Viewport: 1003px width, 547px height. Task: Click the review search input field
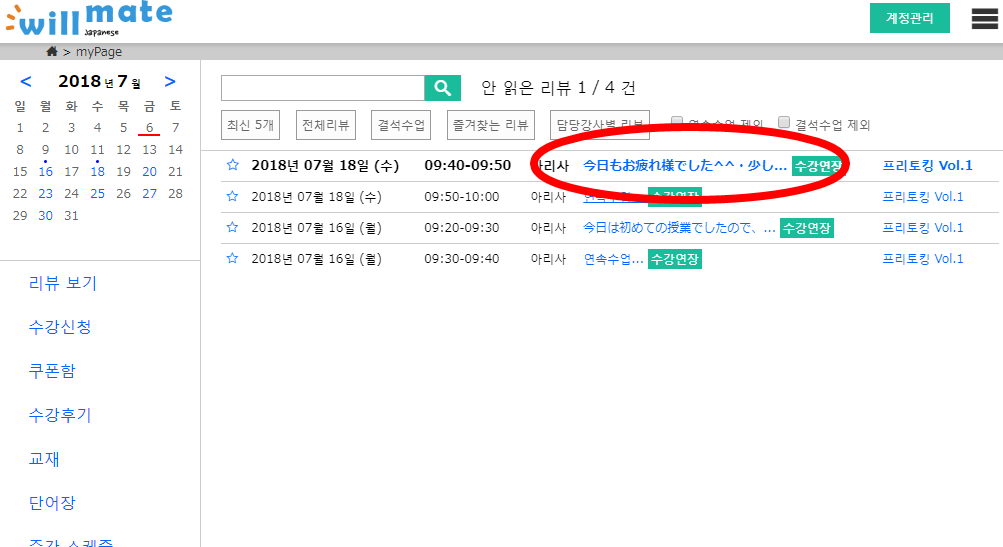tap(323, 88)
